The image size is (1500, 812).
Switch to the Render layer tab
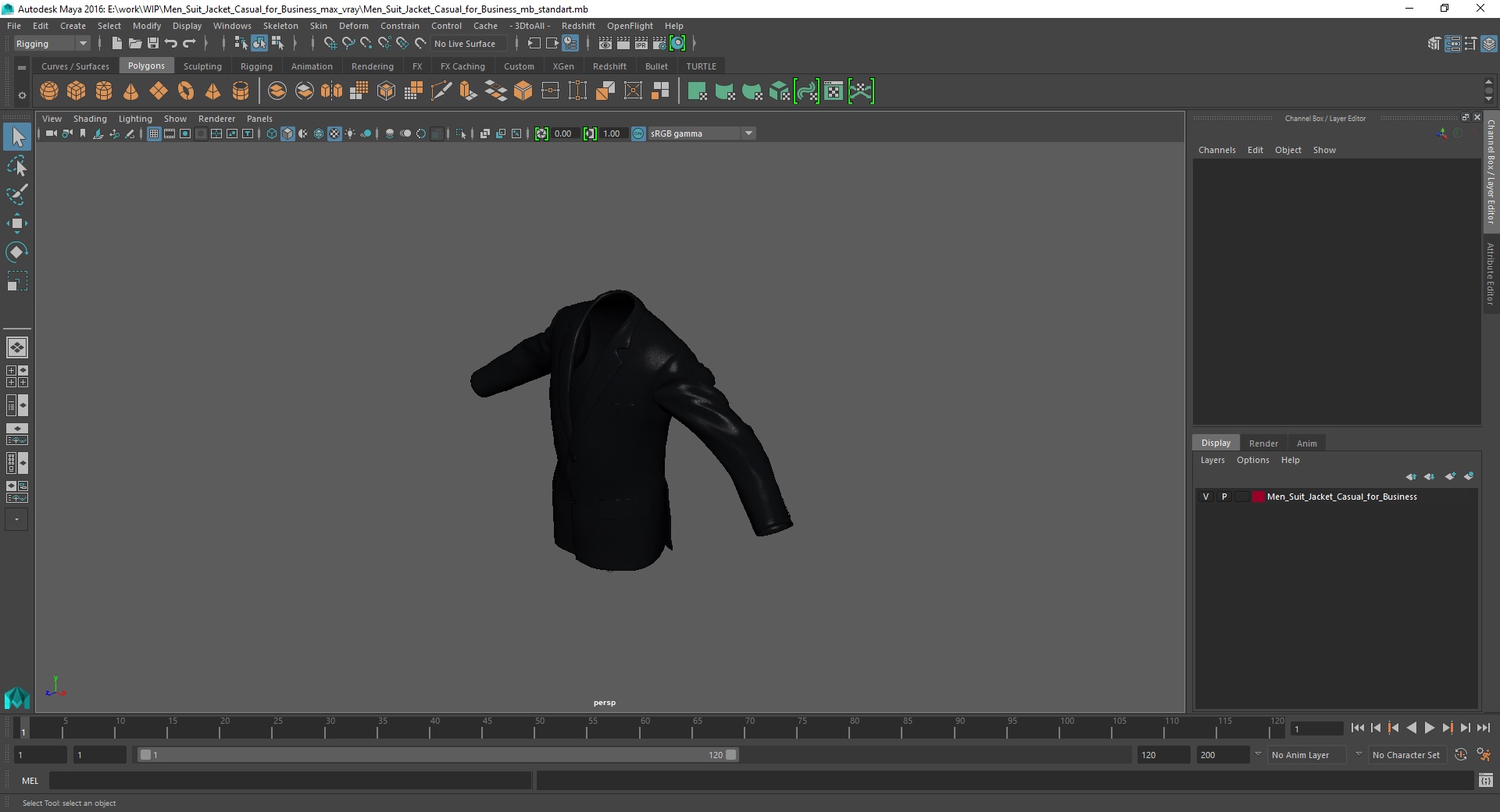click(x=1263, y=443)
